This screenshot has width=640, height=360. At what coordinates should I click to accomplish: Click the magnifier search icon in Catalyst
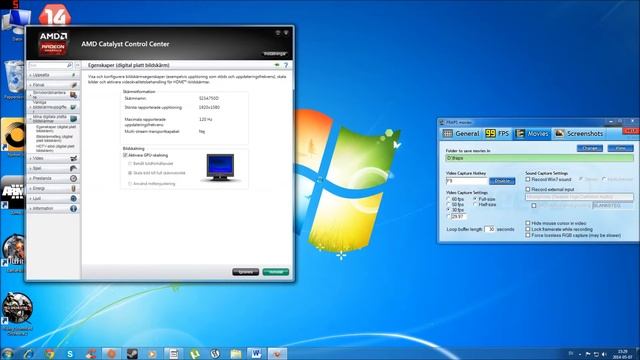[69, 65]
